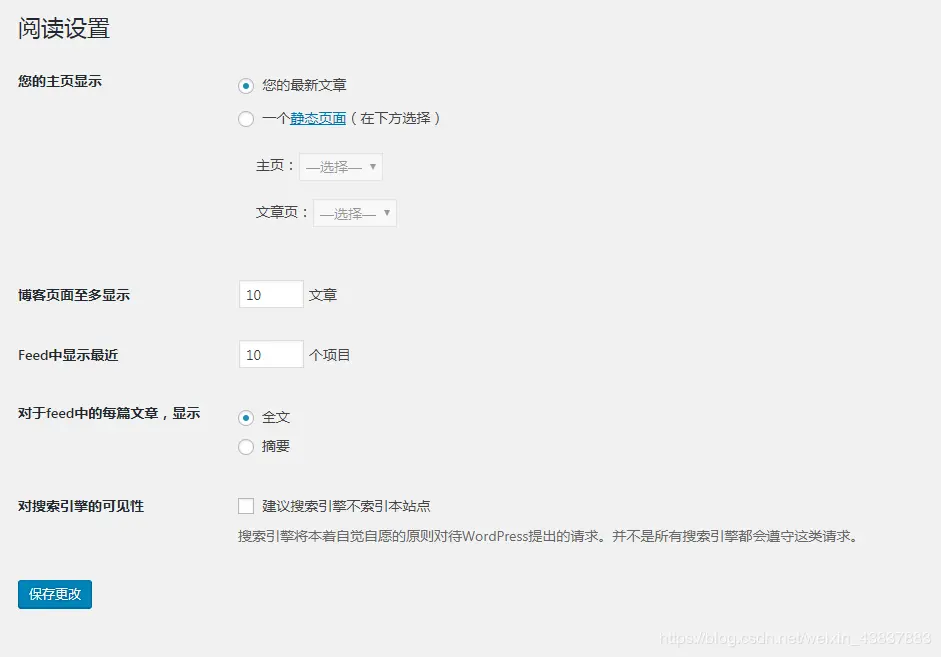Open the 主页 selection dropdown
Screen dimensions: 941x657
340,167
